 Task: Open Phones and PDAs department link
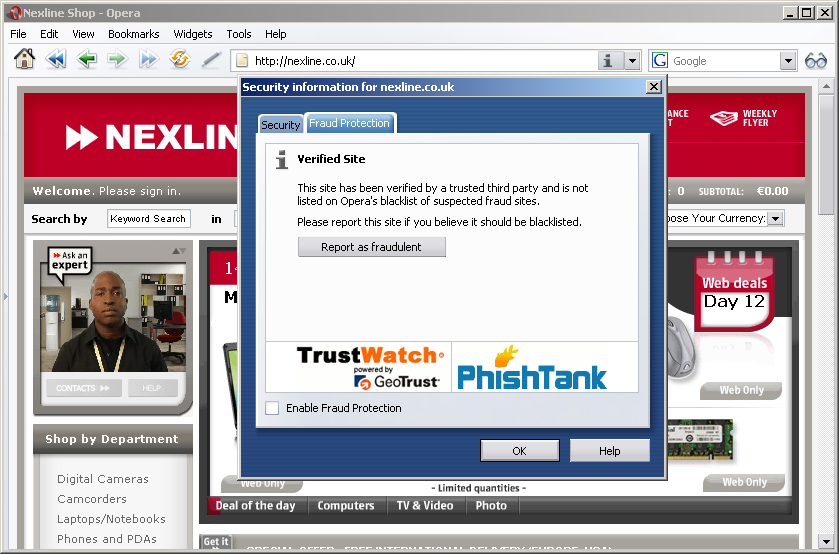coord(107,539)
